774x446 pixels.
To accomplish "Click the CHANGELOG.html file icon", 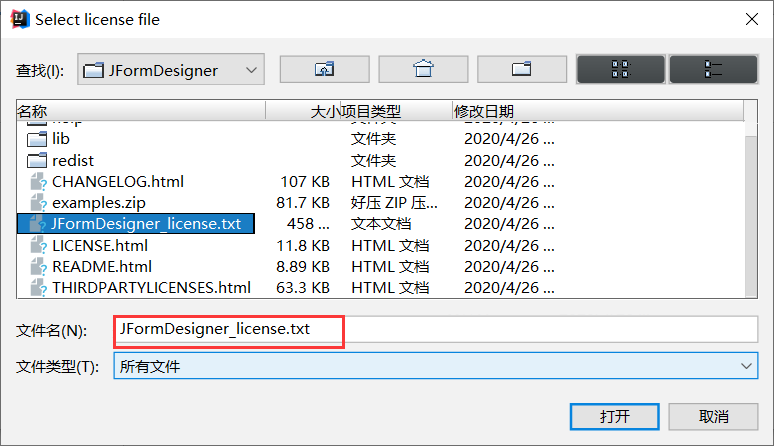I will tap(38, 182).
